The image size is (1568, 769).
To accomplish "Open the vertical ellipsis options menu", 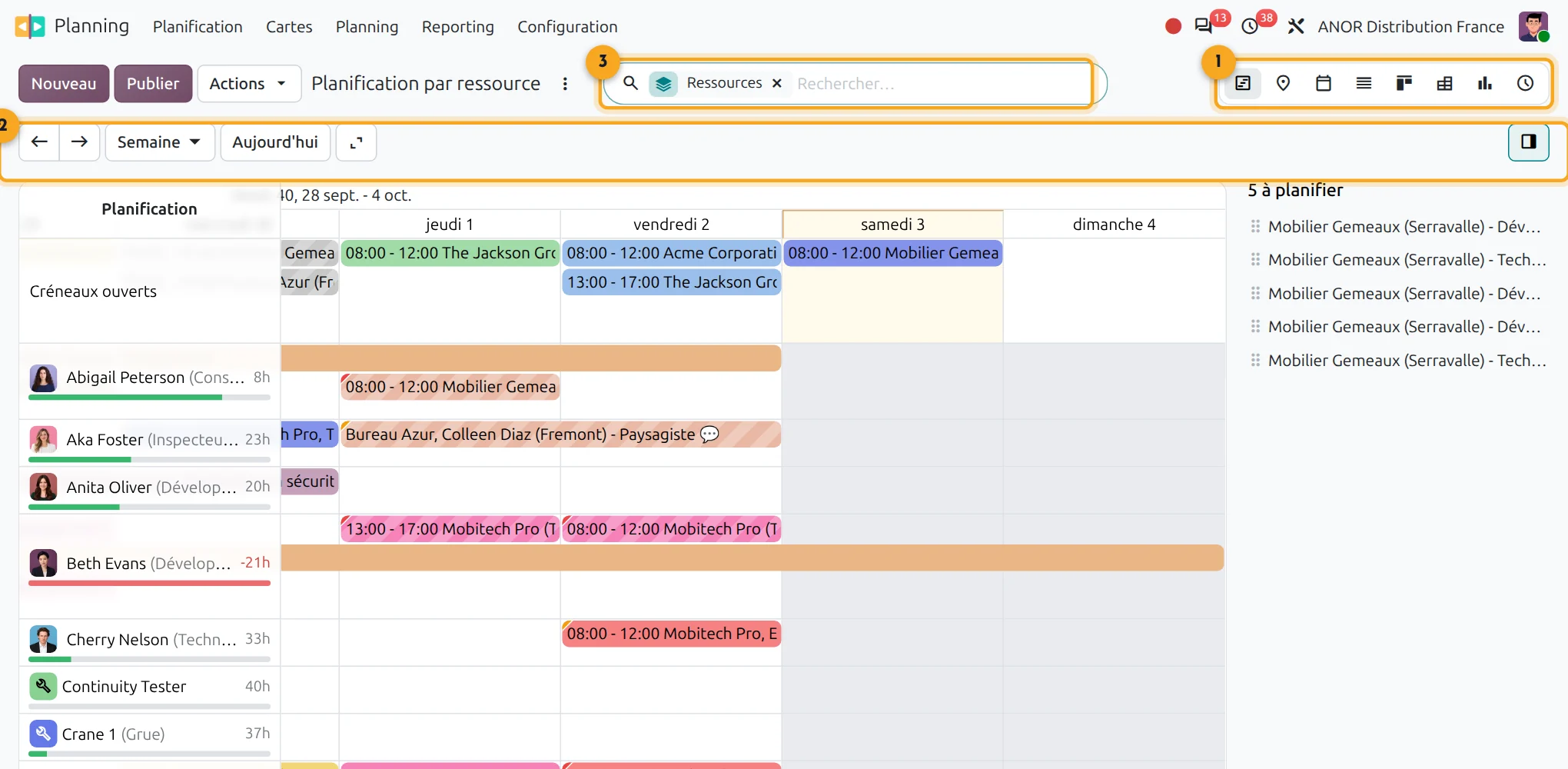I will (x=565, y=84).
